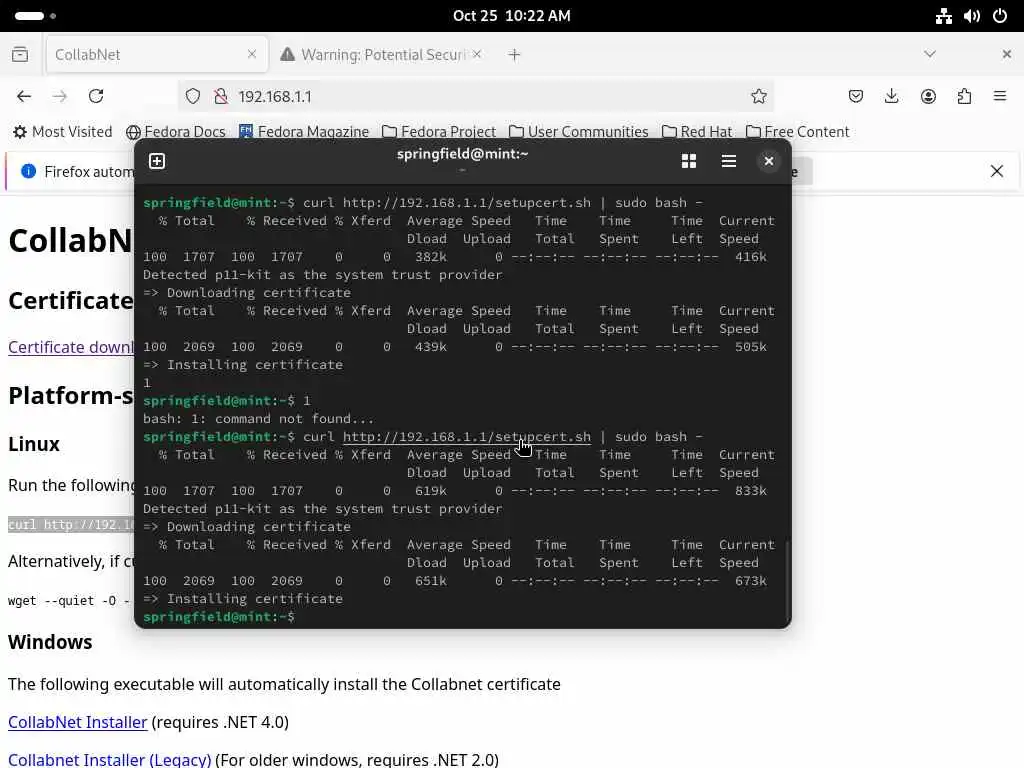
Task: Open Most Visited bookmarks
Action: [63, 132]
